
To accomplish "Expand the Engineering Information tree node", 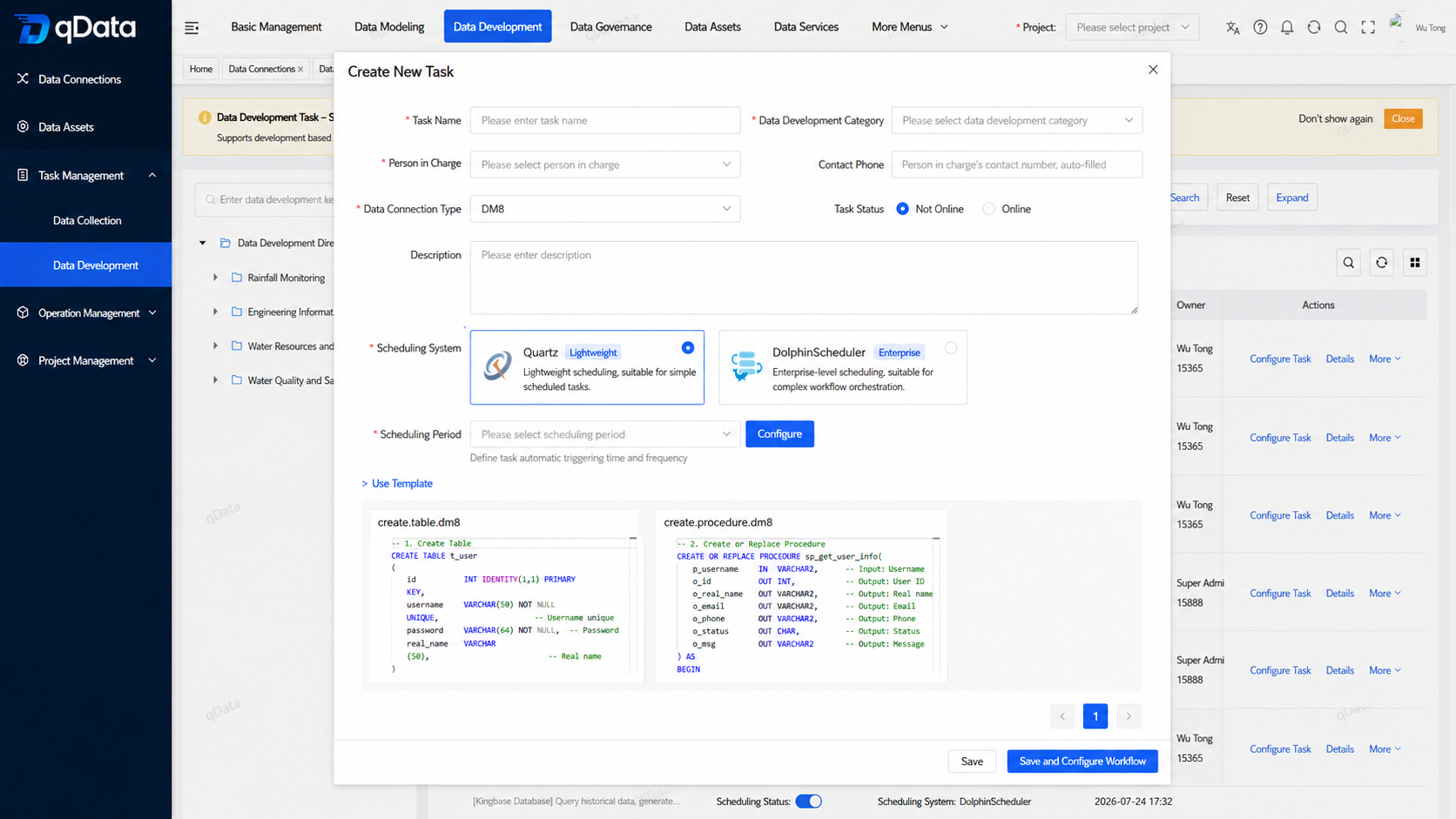I will click(x=215, y=312).
